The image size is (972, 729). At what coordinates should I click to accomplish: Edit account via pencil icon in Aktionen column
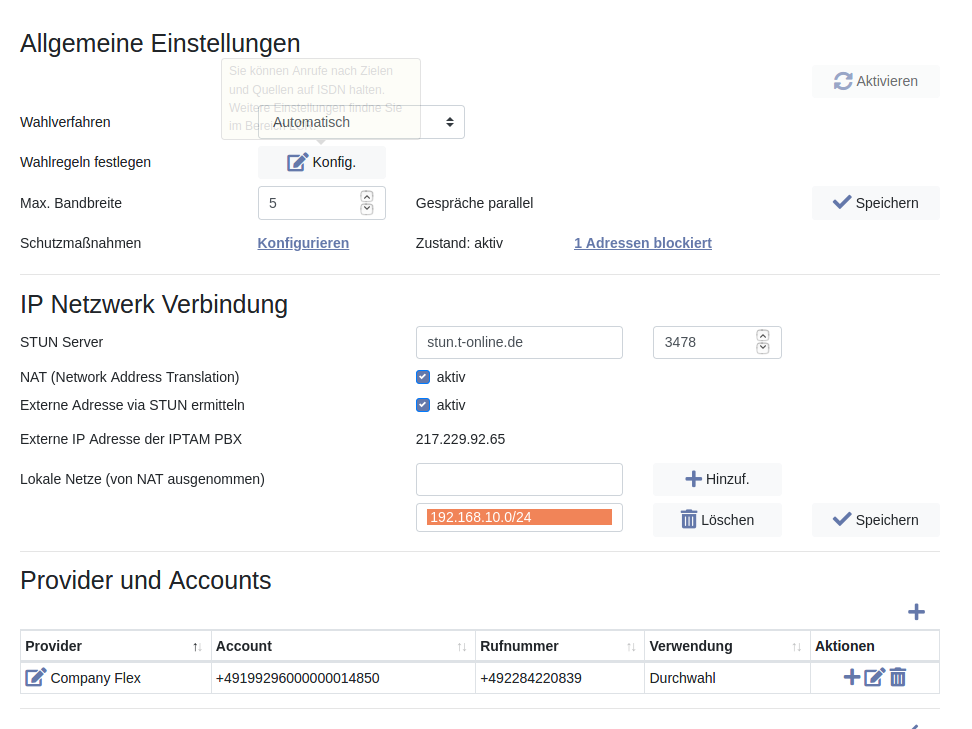point(874,677)
